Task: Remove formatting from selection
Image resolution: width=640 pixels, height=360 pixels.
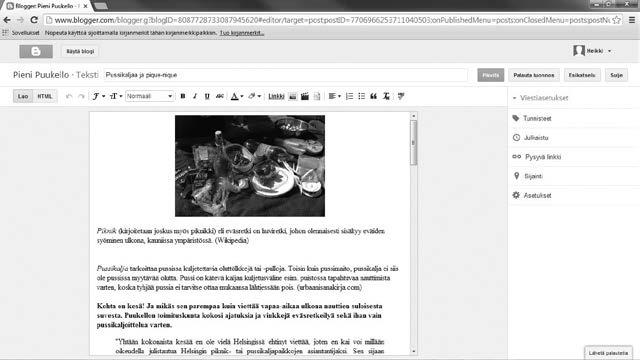Action: [386, 96]
